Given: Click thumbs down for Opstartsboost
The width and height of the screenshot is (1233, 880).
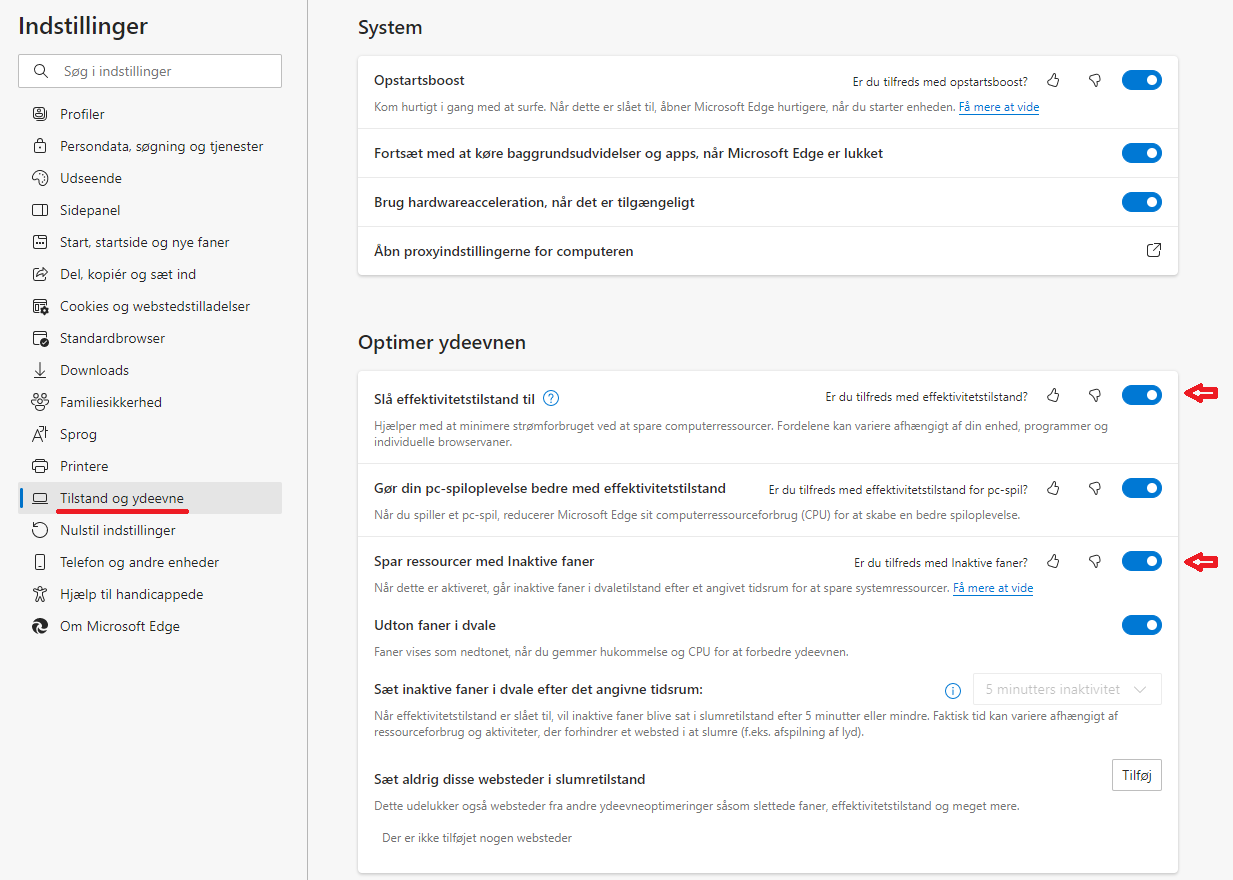Looking at the screenshot, I should click(1095, 81).
